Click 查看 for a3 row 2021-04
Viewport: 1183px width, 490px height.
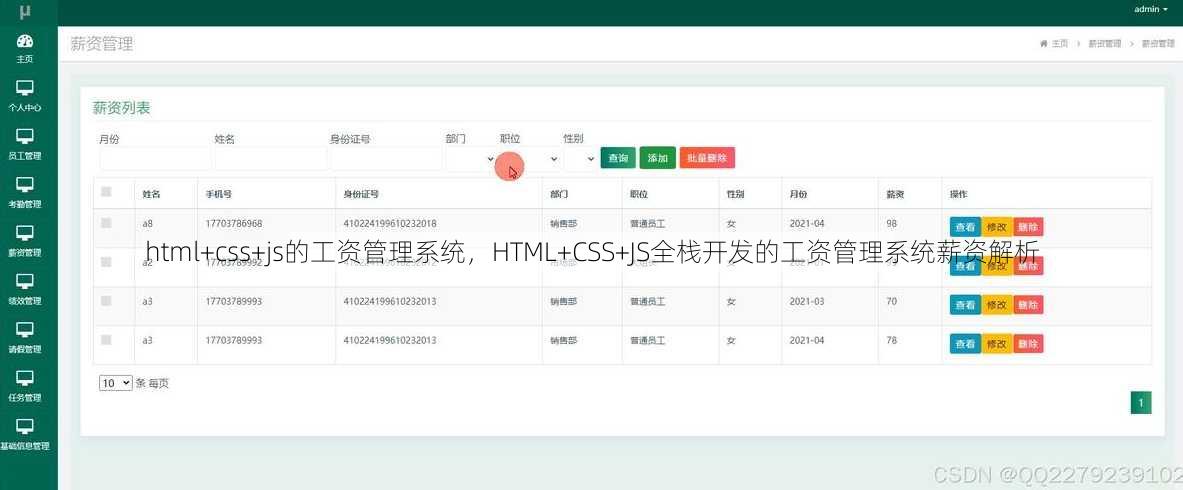965,344
